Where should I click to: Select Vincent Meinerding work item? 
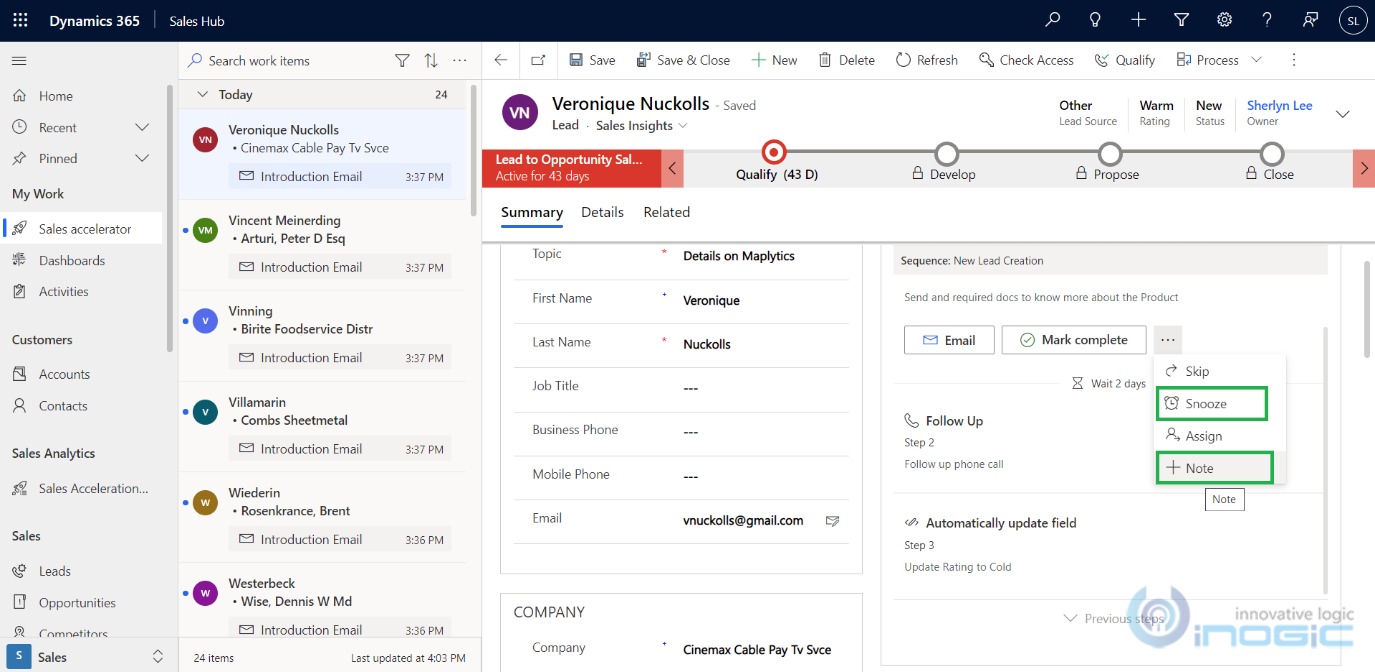pos(322,244)
